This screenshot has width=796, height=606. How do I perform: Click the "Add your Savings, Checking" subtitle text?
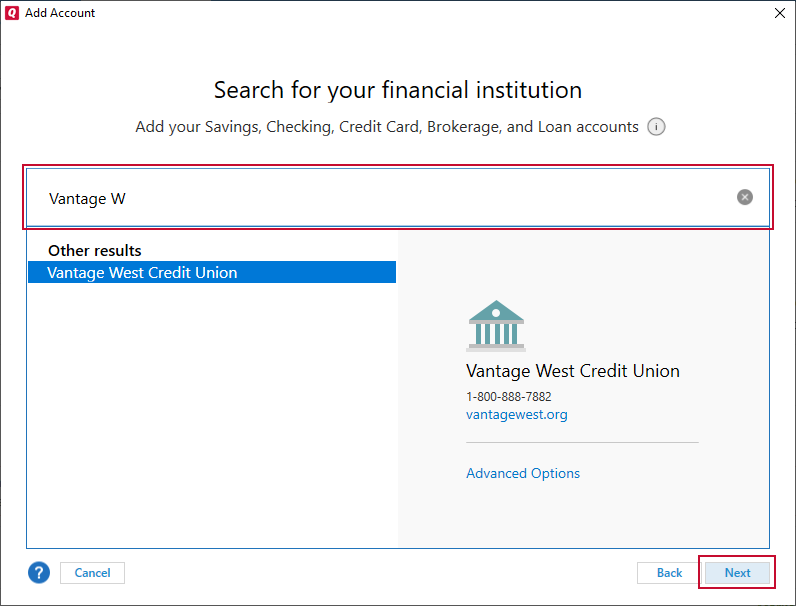tap(387, 127)
